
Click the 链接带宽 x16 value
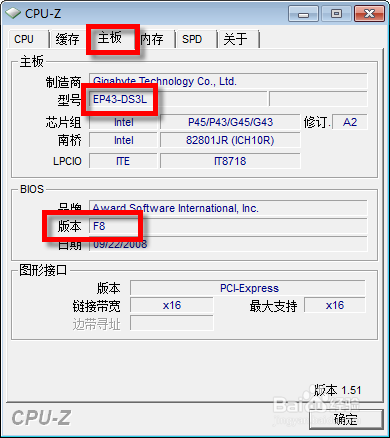172,305
